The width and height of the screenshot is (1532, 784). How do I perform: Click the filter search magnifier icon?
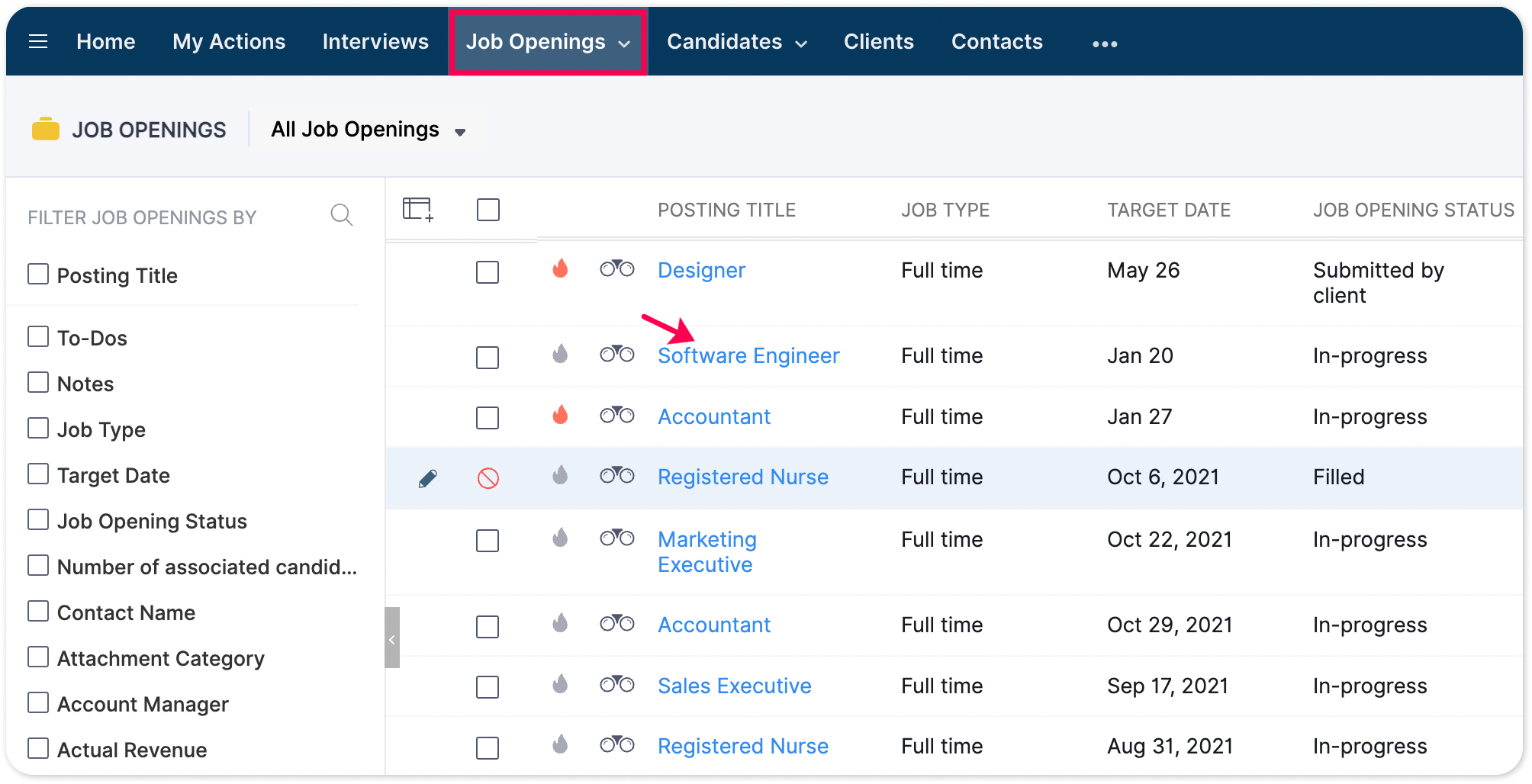click(341, 216)
